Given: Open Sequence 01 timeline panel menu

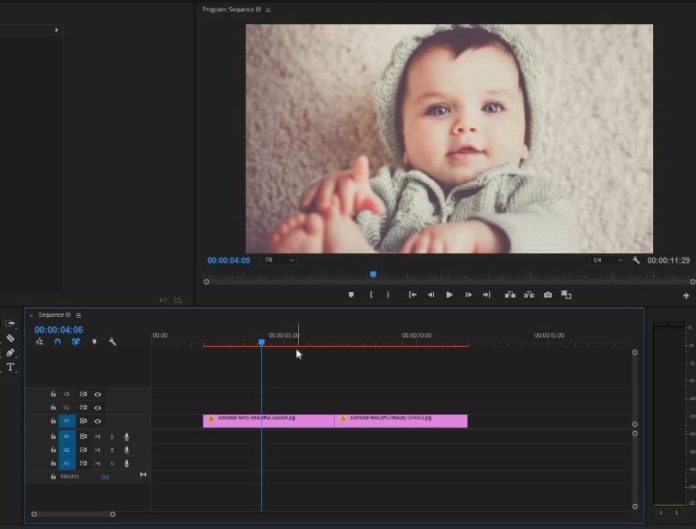Looking at the screenshot, I should (79, 315).
